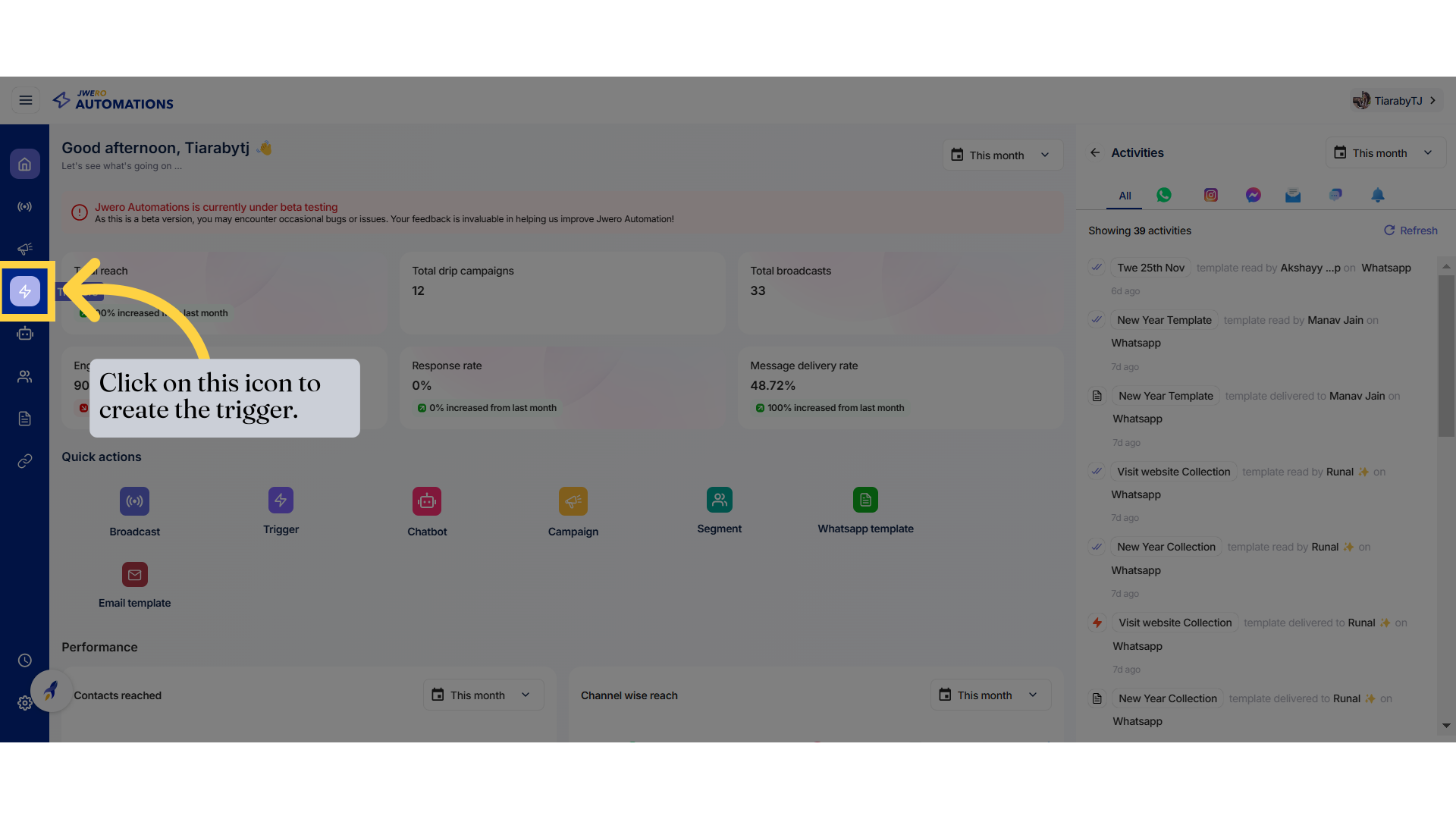Viewport: 1456px width, 819px height.
Task: Toggle the hamburger menu sidebar
Action: (x=26, y=100)
